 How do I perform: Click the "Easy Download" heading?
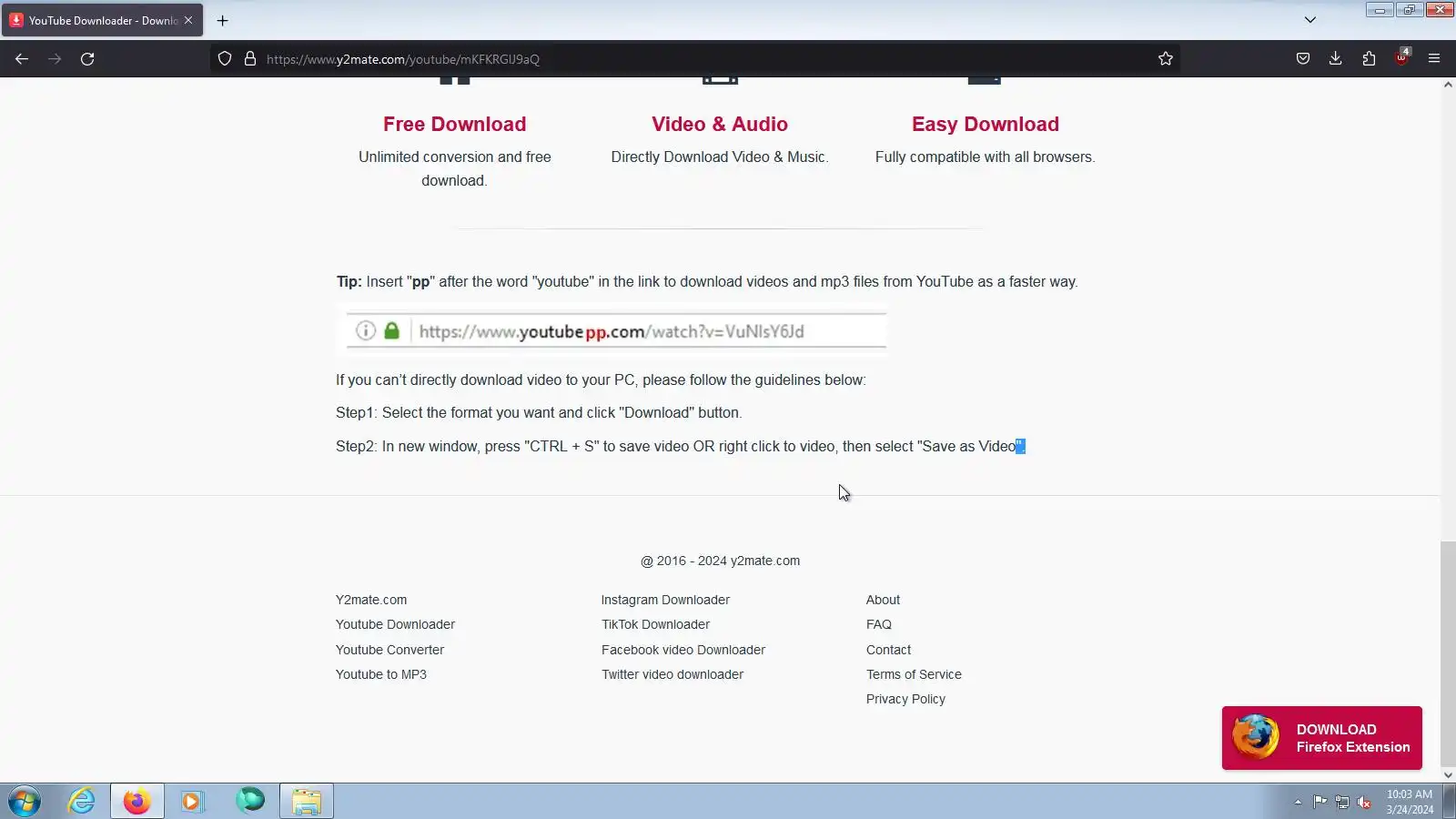[986, 124]
